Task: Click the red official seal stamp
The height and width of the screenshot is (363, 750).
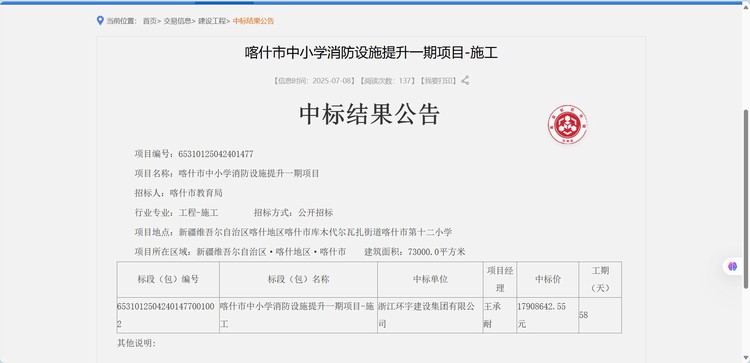Action: (x=567, y=125)
